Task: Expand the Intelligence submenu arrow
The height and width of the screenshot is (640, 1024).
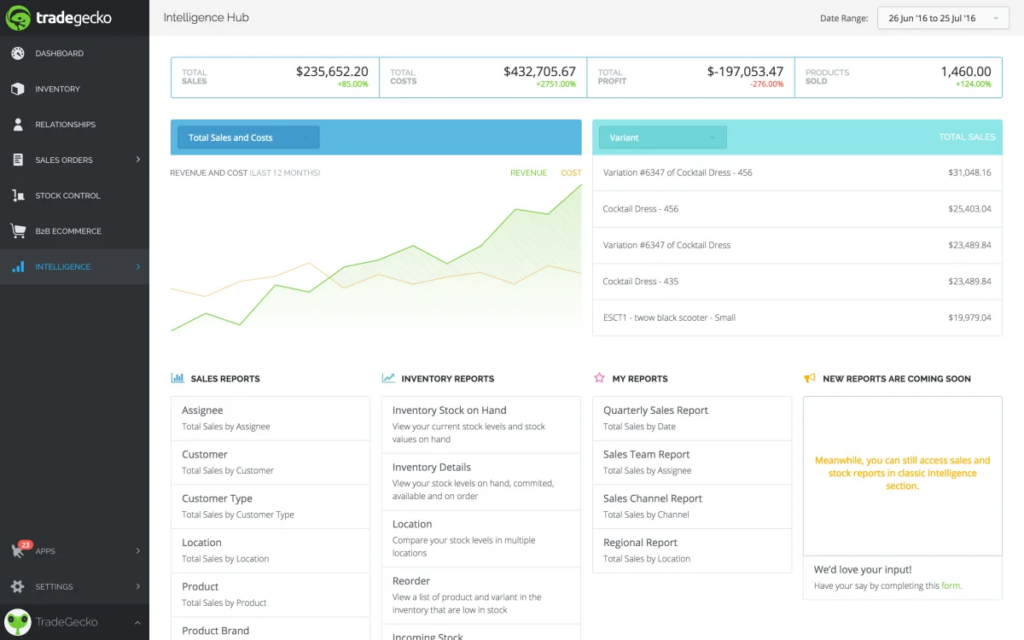Action: click(138, 267)
